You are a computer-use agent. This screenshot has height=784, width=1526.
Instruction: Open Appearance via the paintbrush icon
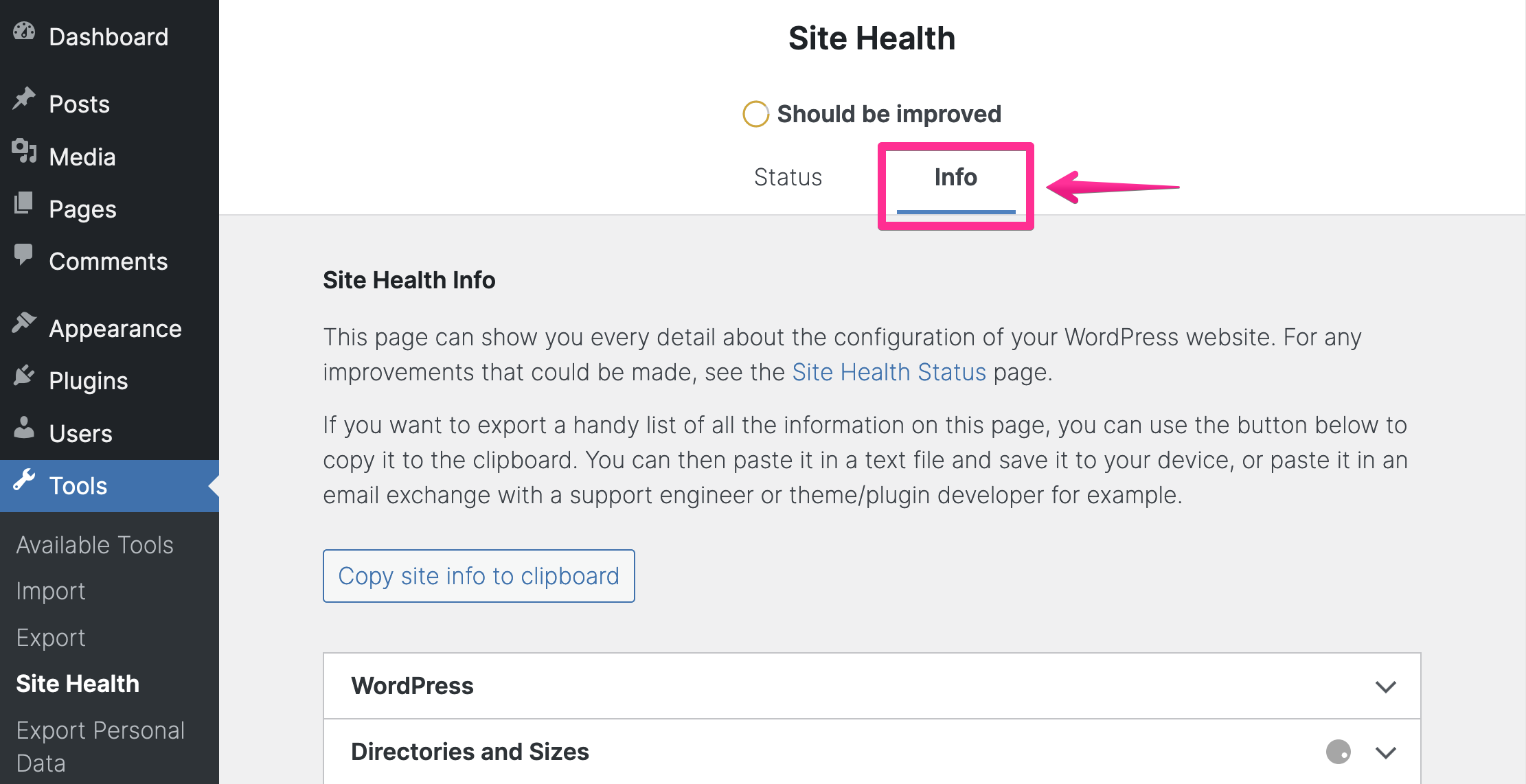click(x=24, y=323)
